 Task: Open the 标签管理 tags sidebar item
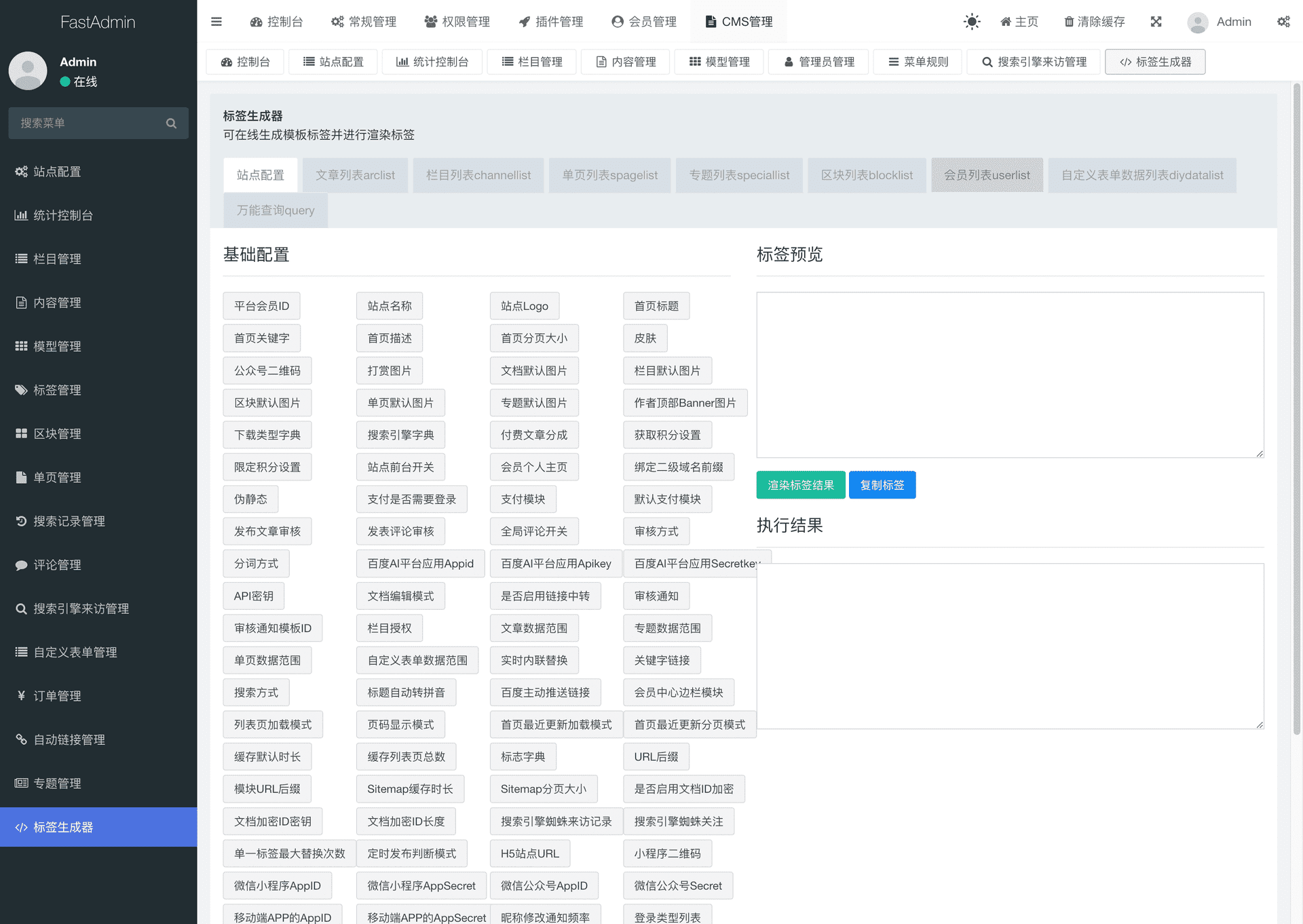58,390
